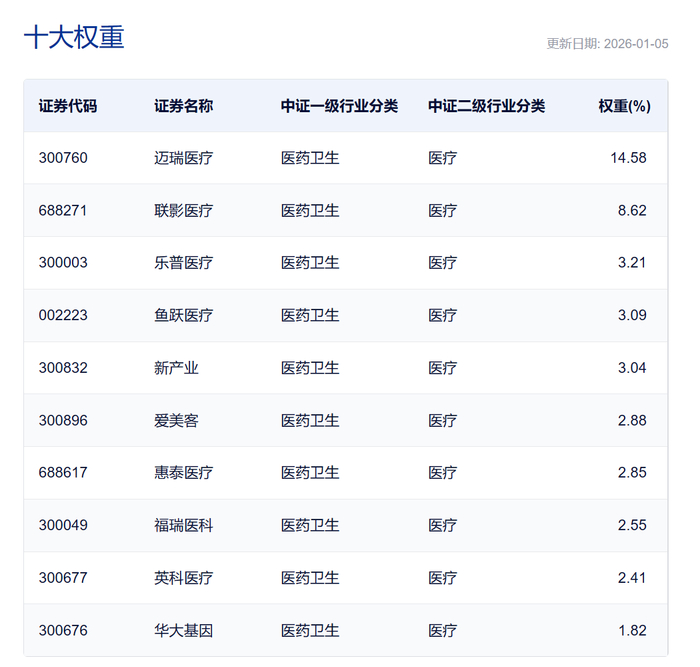Screen dimensions: 700x667
Task: Select the name 福瑞医科
Action: [183, 525]
